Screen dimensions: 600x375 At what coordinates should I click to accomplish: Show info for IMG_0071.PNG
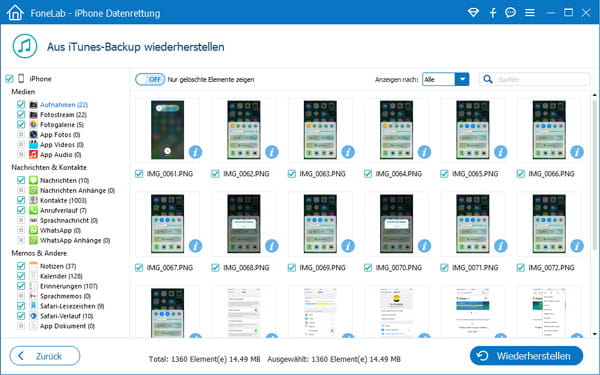coord(501,246)
